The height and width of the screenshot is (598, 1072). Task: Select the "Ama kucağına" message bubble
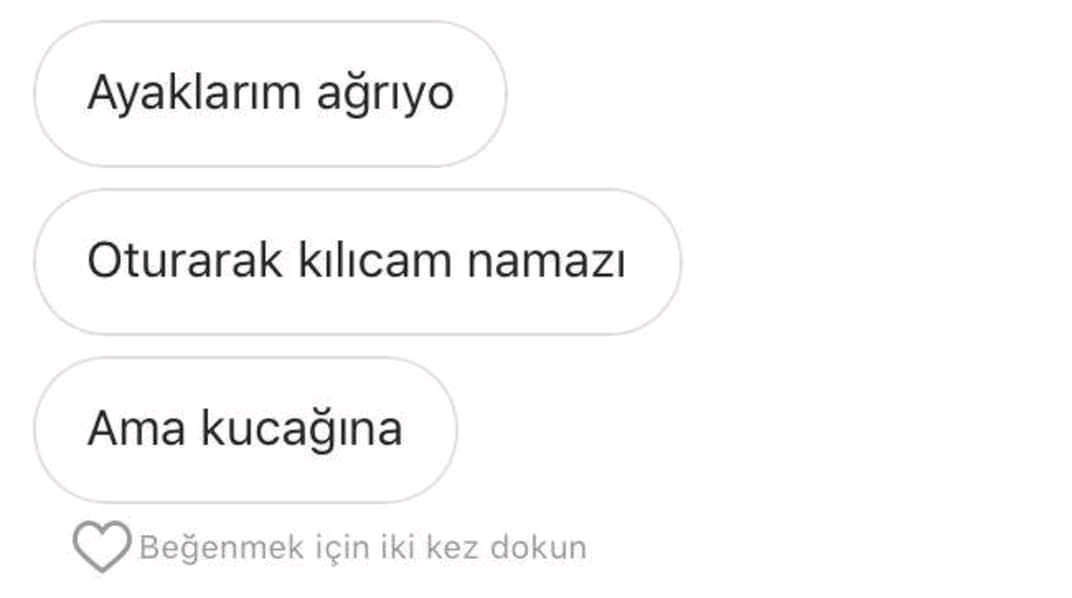[x=245, y=430]
